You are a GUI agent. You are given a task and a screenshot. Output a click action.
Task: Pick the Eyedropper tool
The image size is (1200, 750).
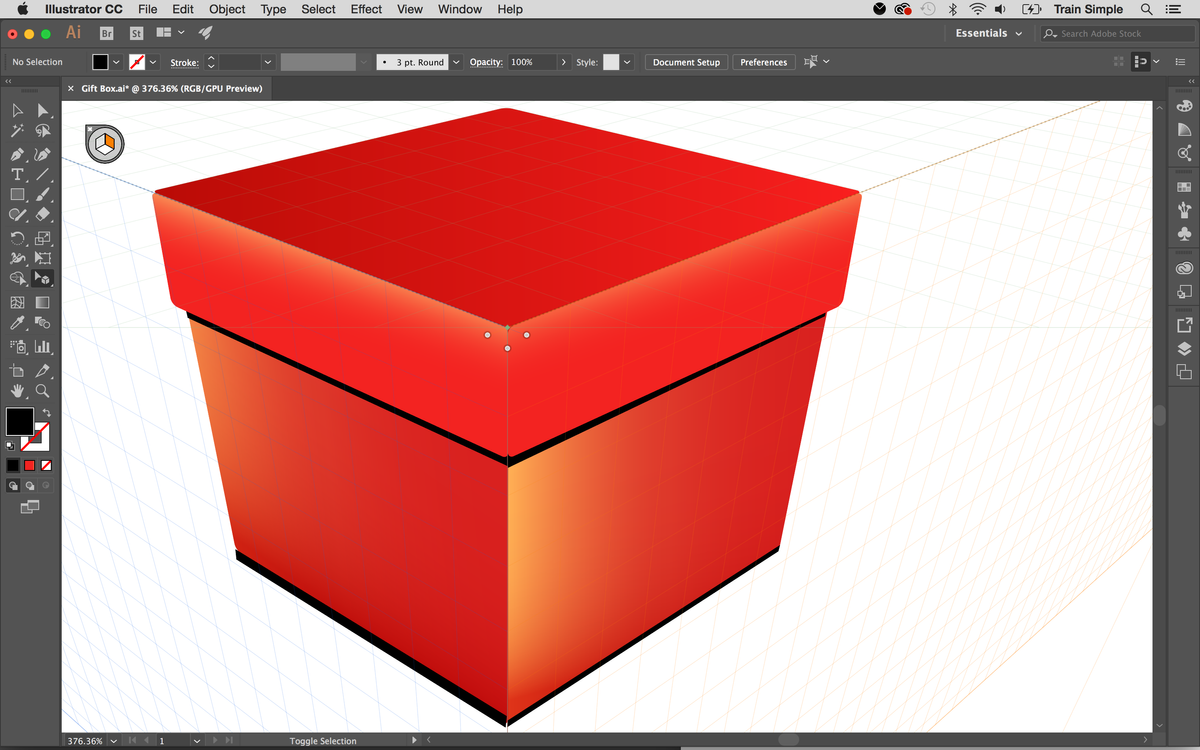pos(17,323)
